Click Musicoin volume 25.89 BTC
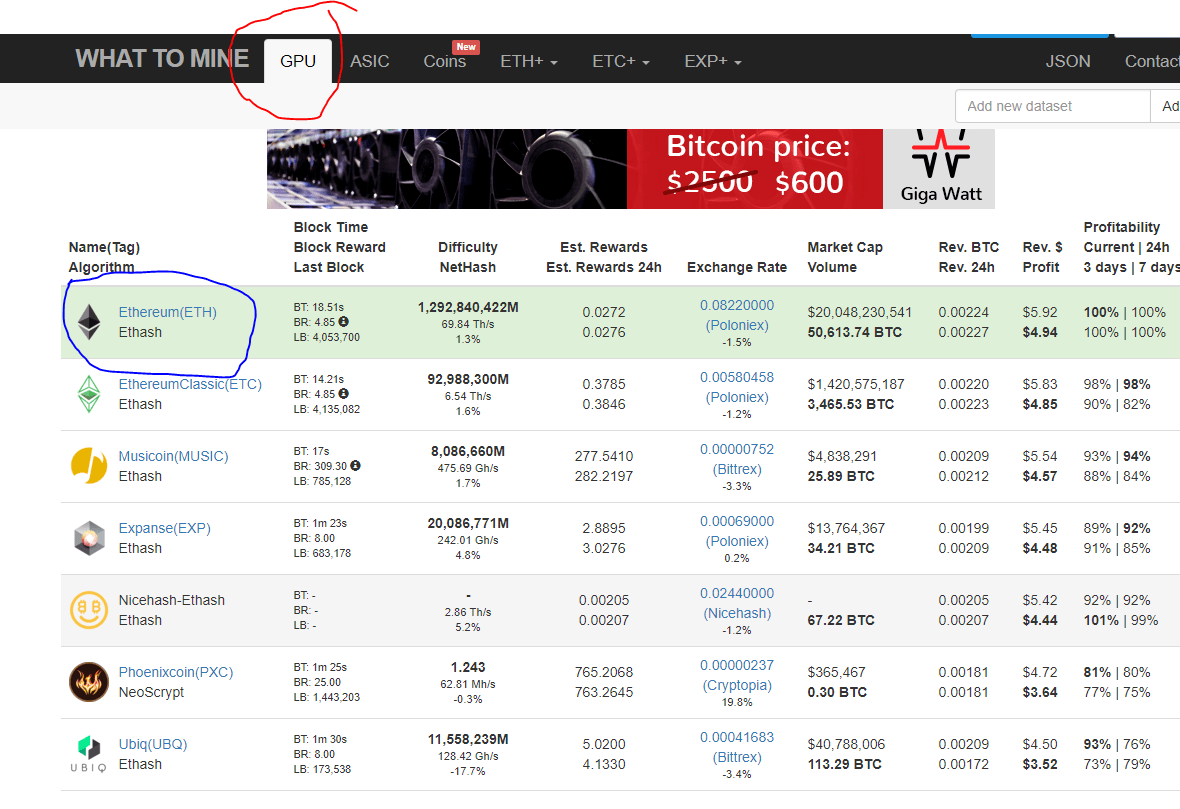 pos(841,476)
